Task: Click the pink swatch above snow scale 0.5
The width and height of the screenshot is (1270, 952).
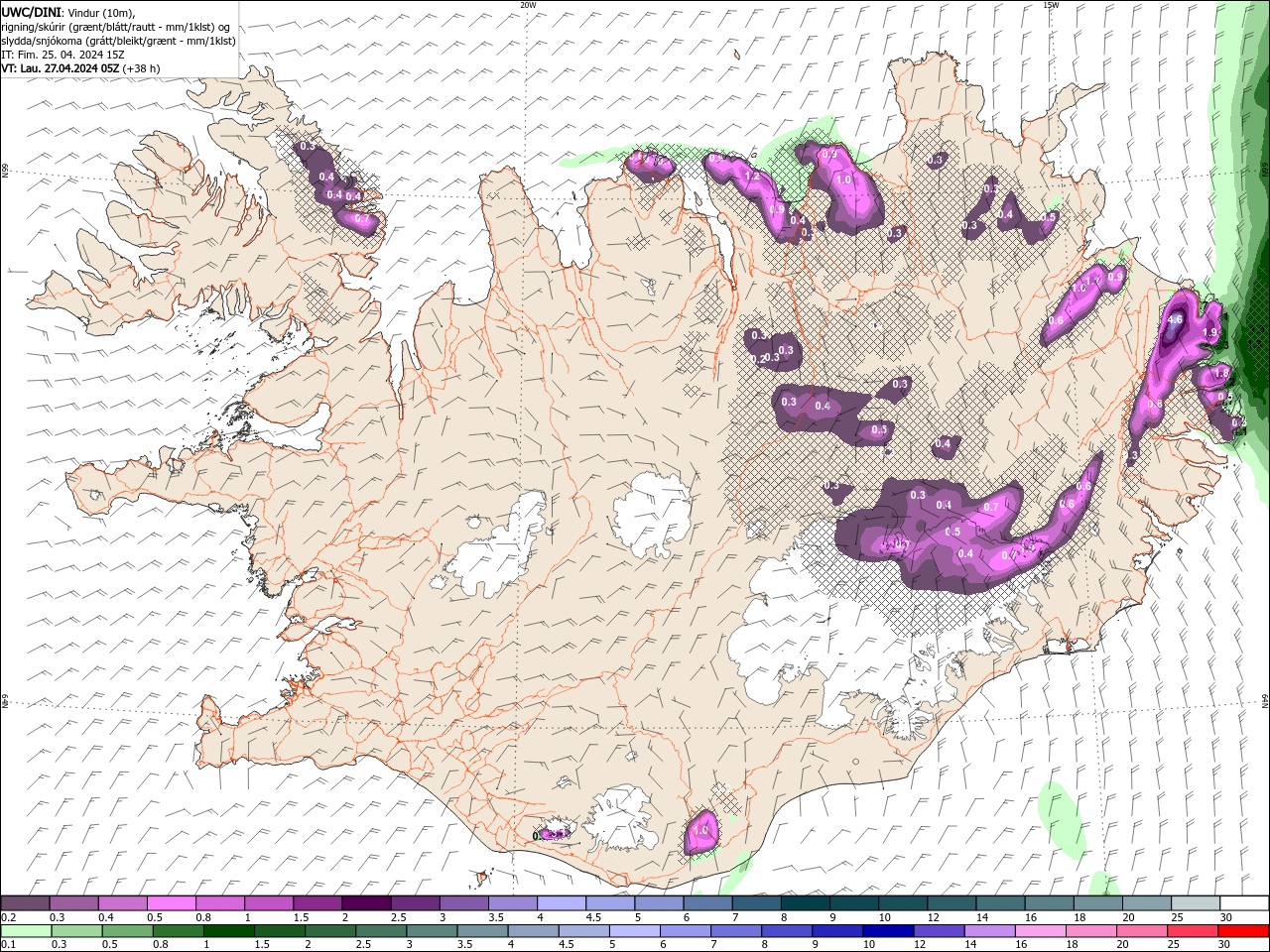Action: [171, 903]
